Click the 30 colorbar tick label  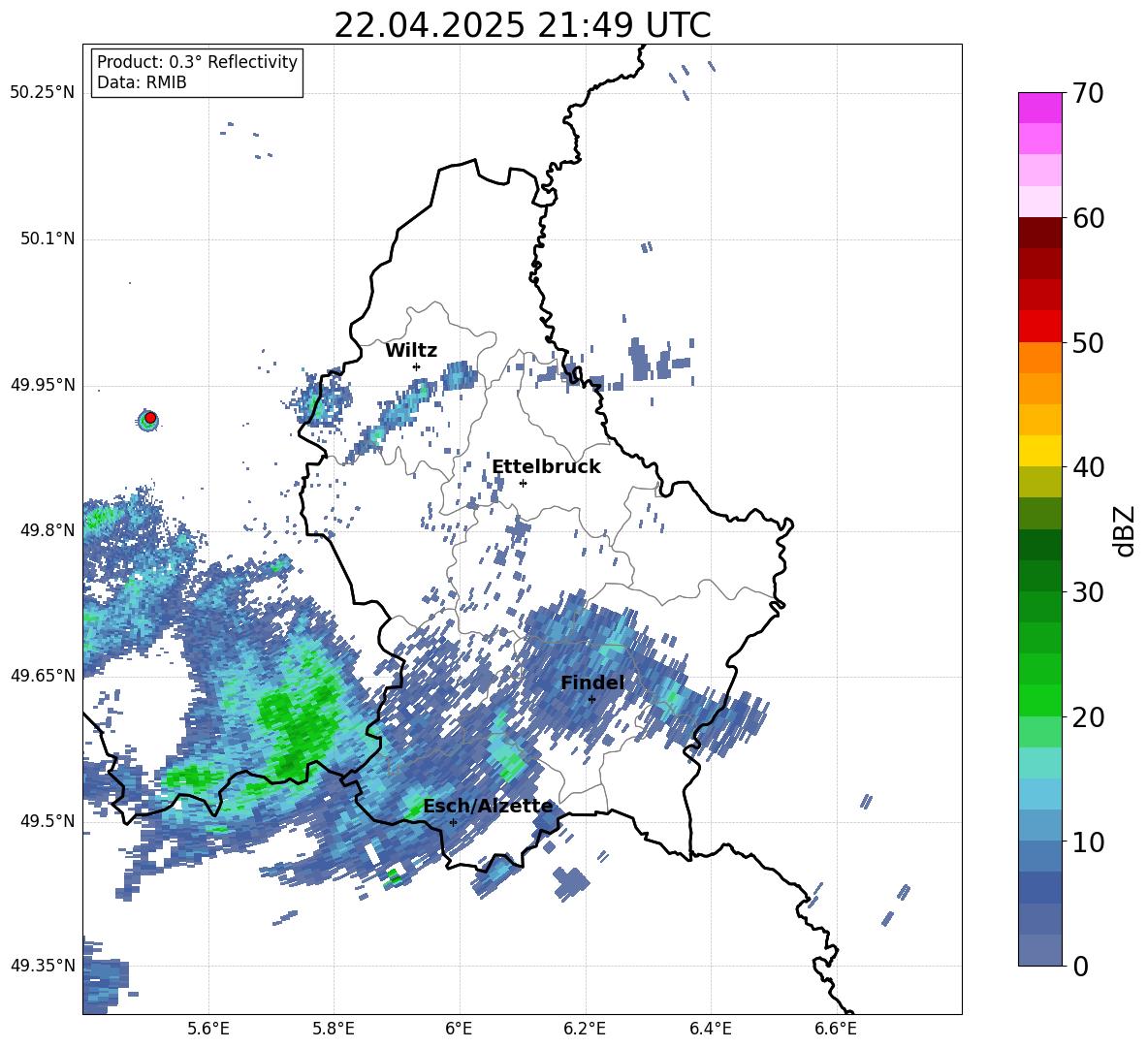1088,591
